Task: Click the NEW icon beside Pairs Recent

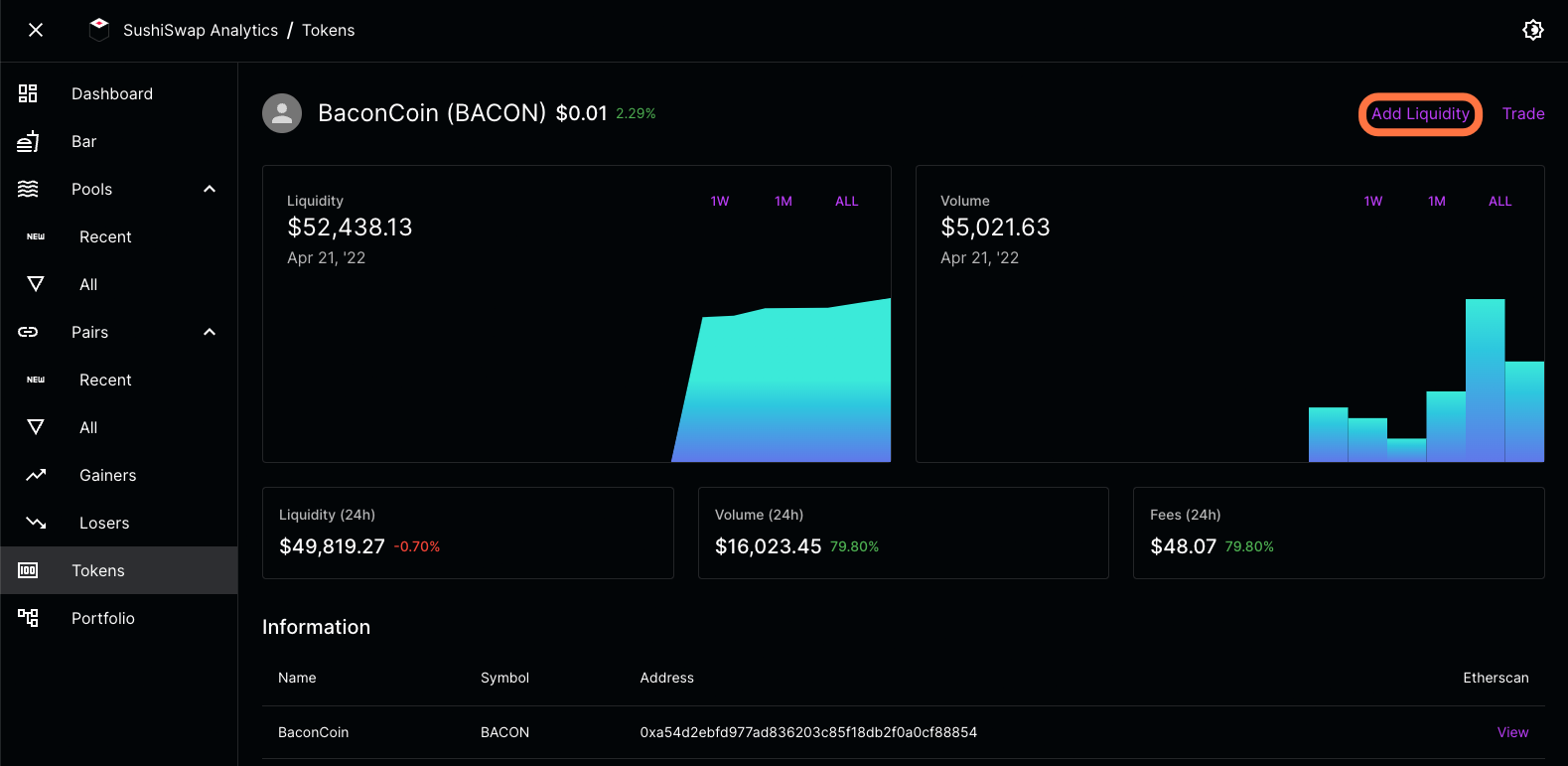Action: (x=36, y=380)
